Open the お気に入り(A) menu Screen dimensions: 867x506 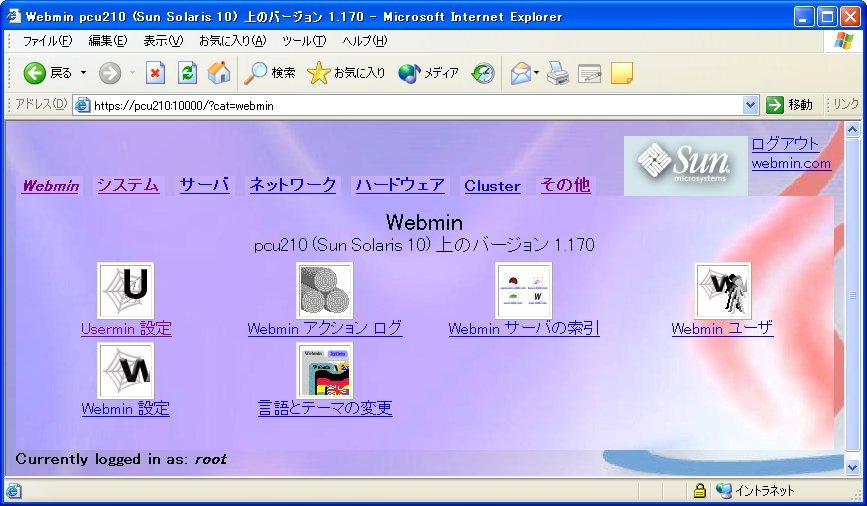(x=232, y=41)
